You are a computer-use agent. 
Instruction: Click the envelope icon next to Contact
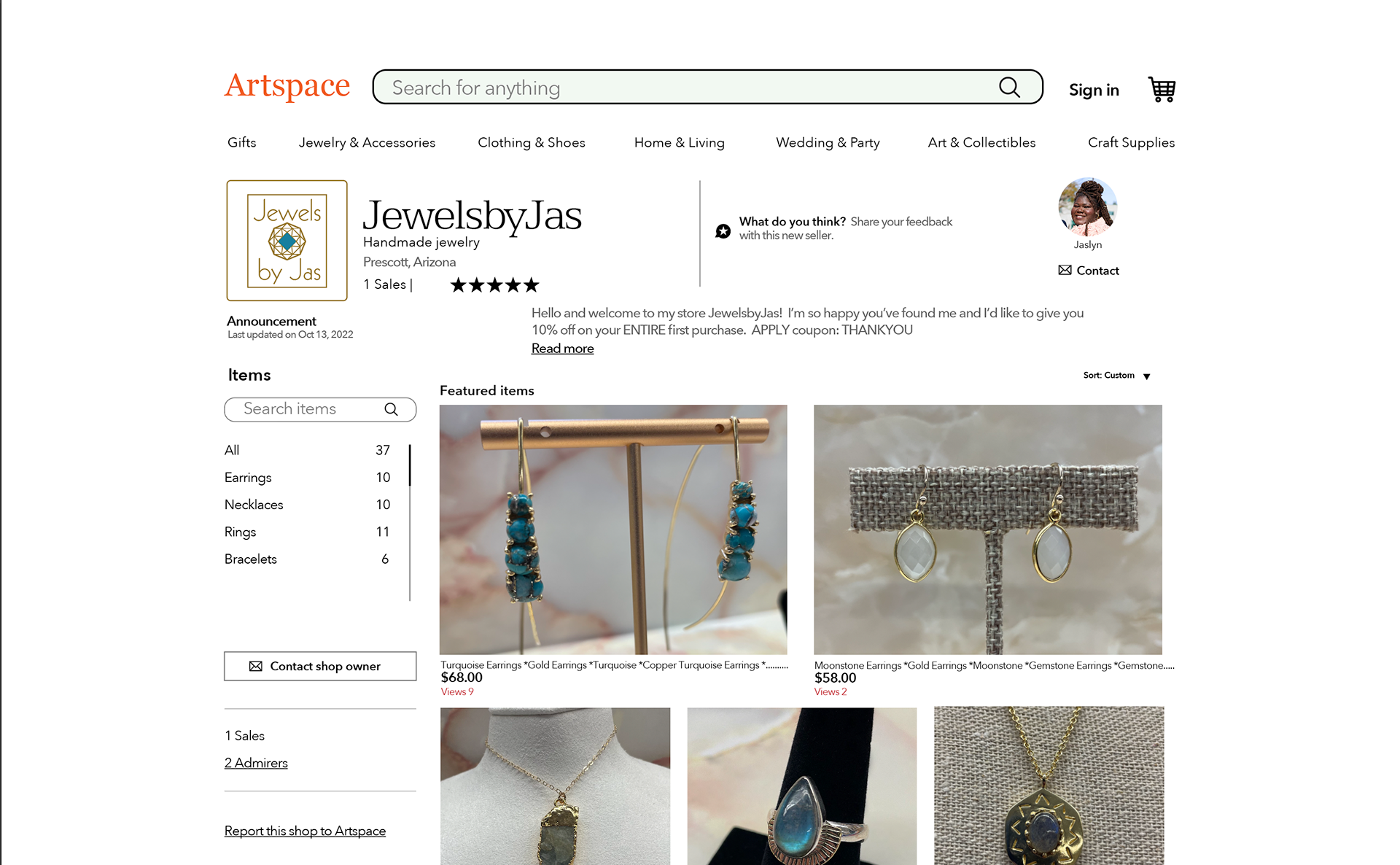tap(1065, 270)
